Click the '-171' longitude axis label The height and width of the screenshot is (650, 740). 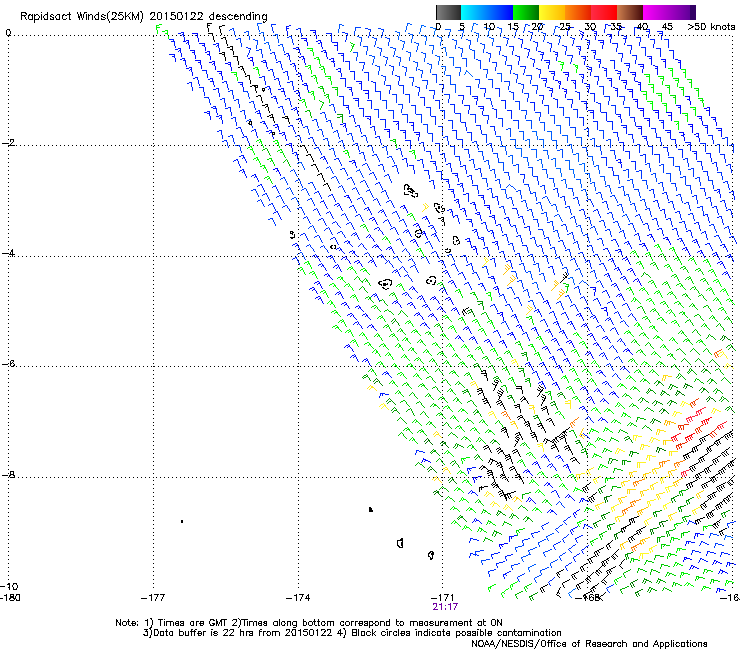point(443,598)
